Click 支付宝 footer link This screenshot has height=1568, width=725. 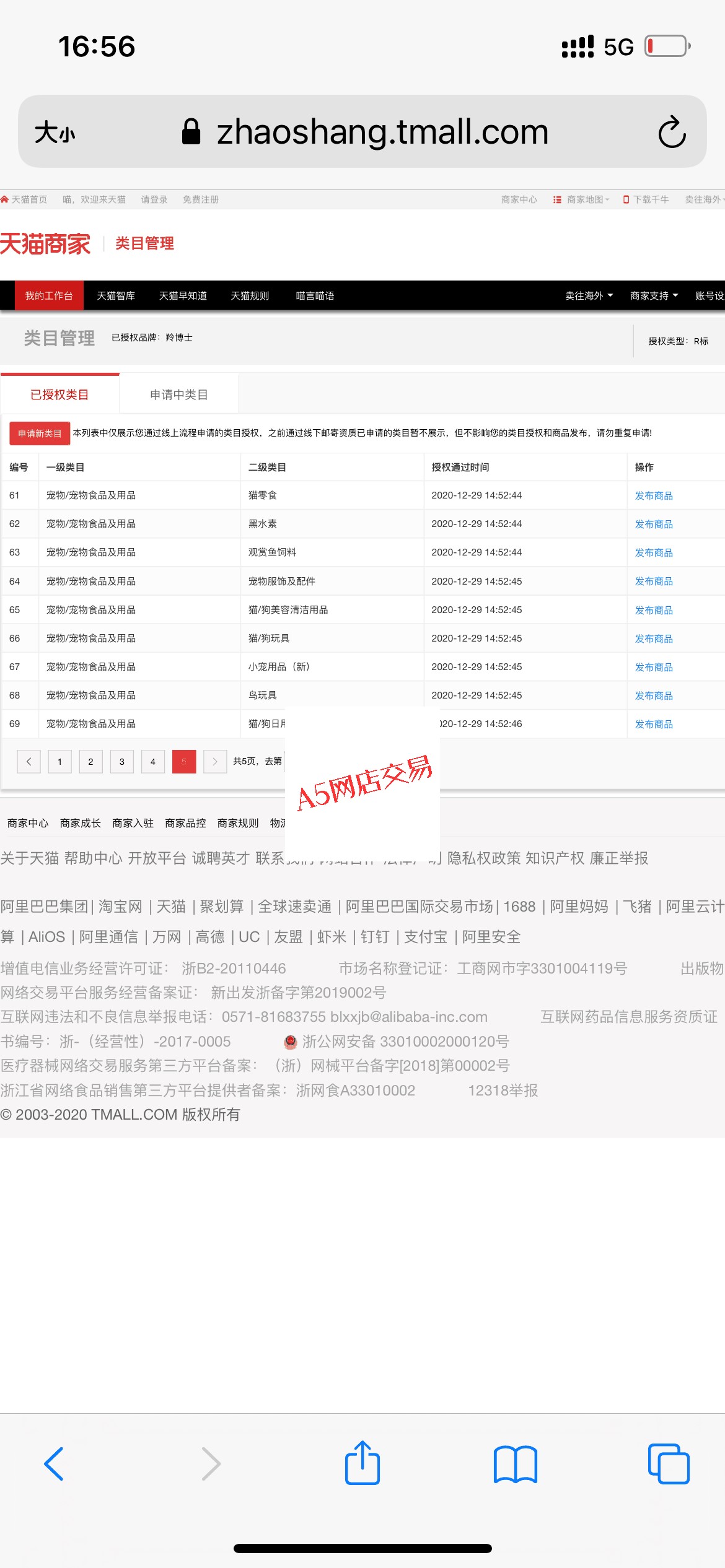(426, 937)
